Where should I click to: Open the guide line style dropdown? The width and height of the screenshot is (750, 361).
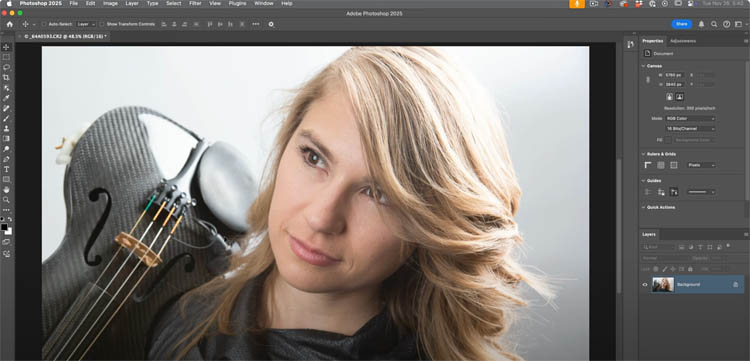pos(701,192)
